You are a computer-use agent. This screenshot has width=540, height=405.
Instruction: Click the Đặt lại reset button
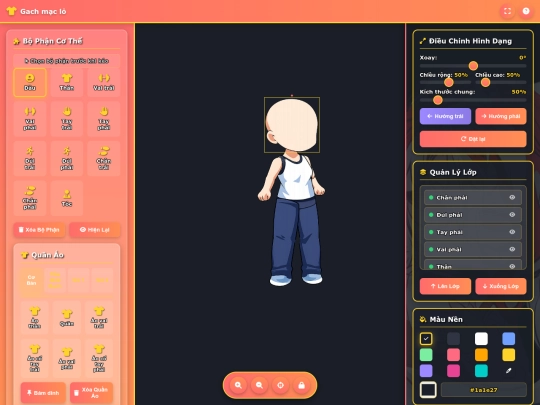point(473,139)
